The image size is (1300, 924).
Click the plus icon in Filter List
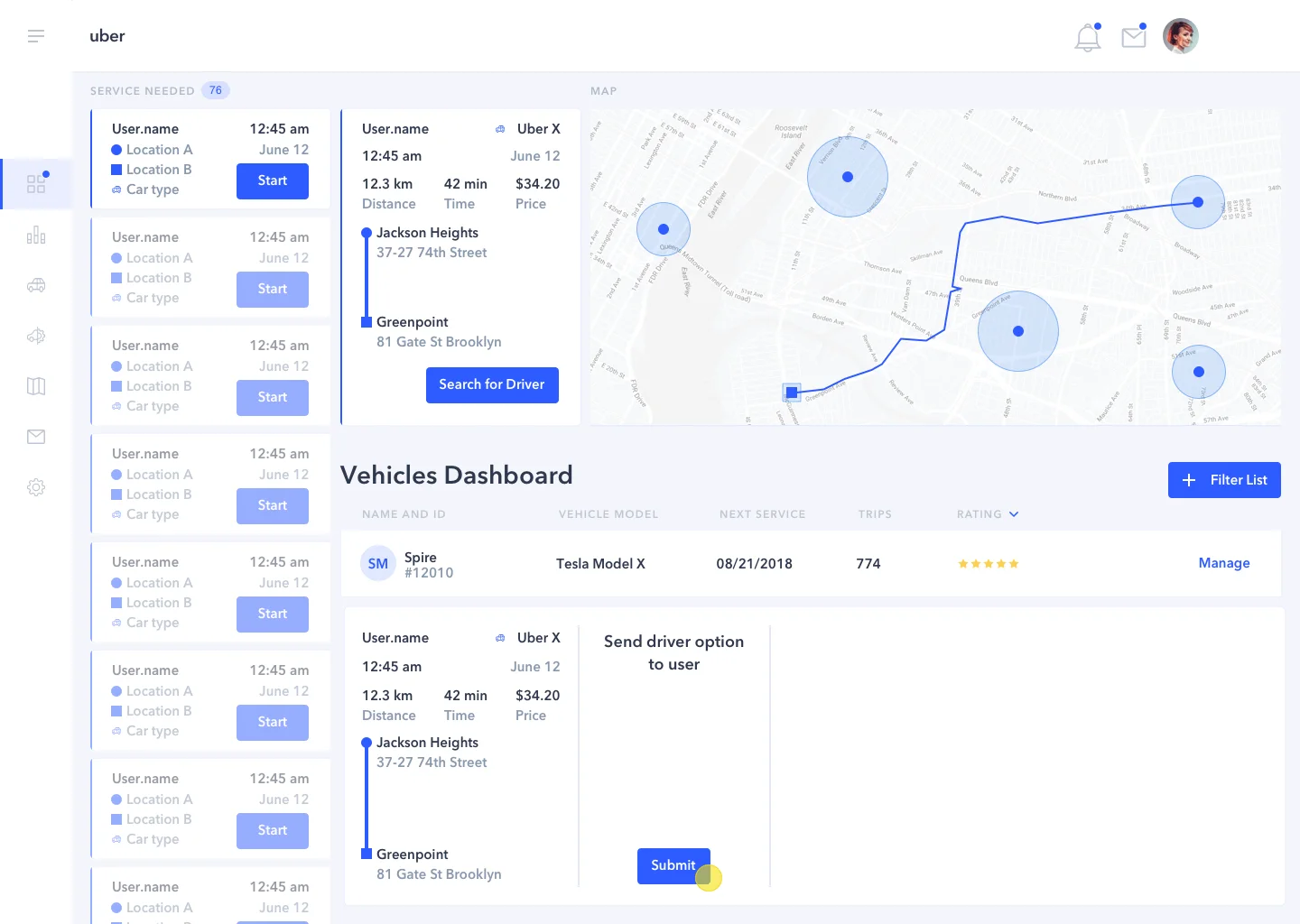click(1190, 480)
